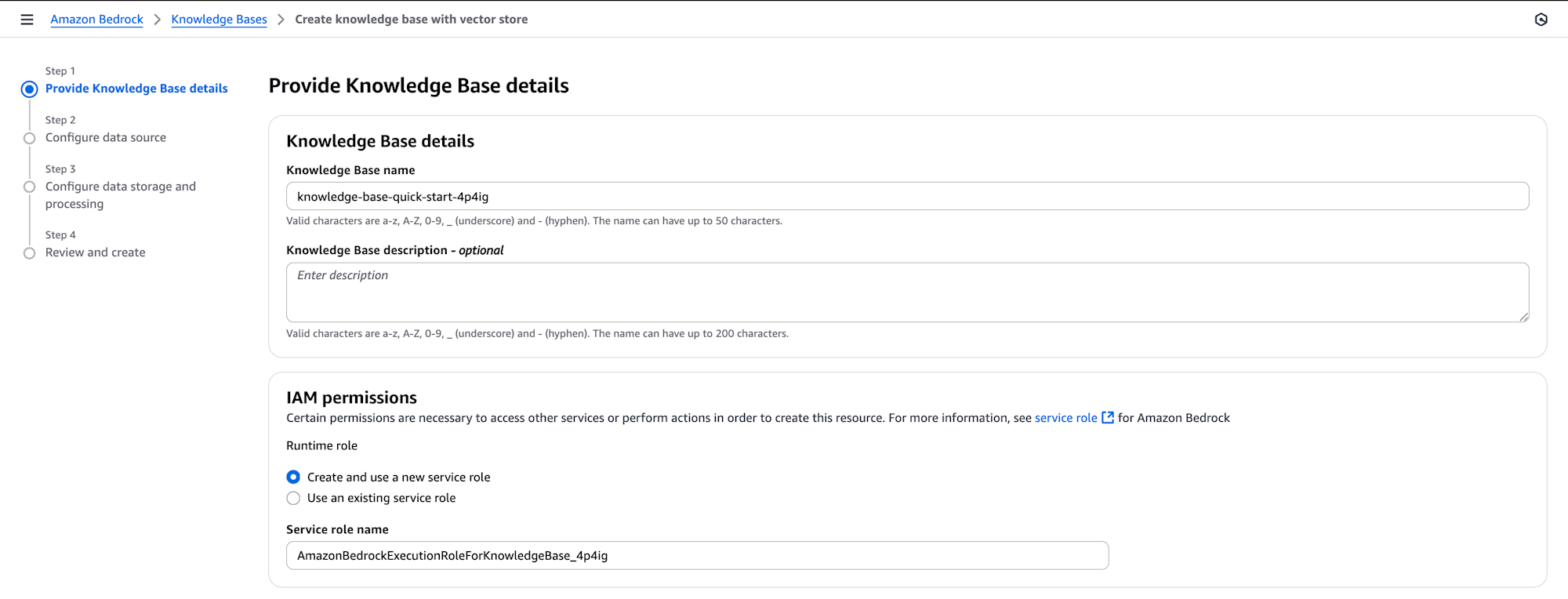This screenshot has width=1568, height=599.
Task: Open the service role documentation link
Action: pos(1065,418)
